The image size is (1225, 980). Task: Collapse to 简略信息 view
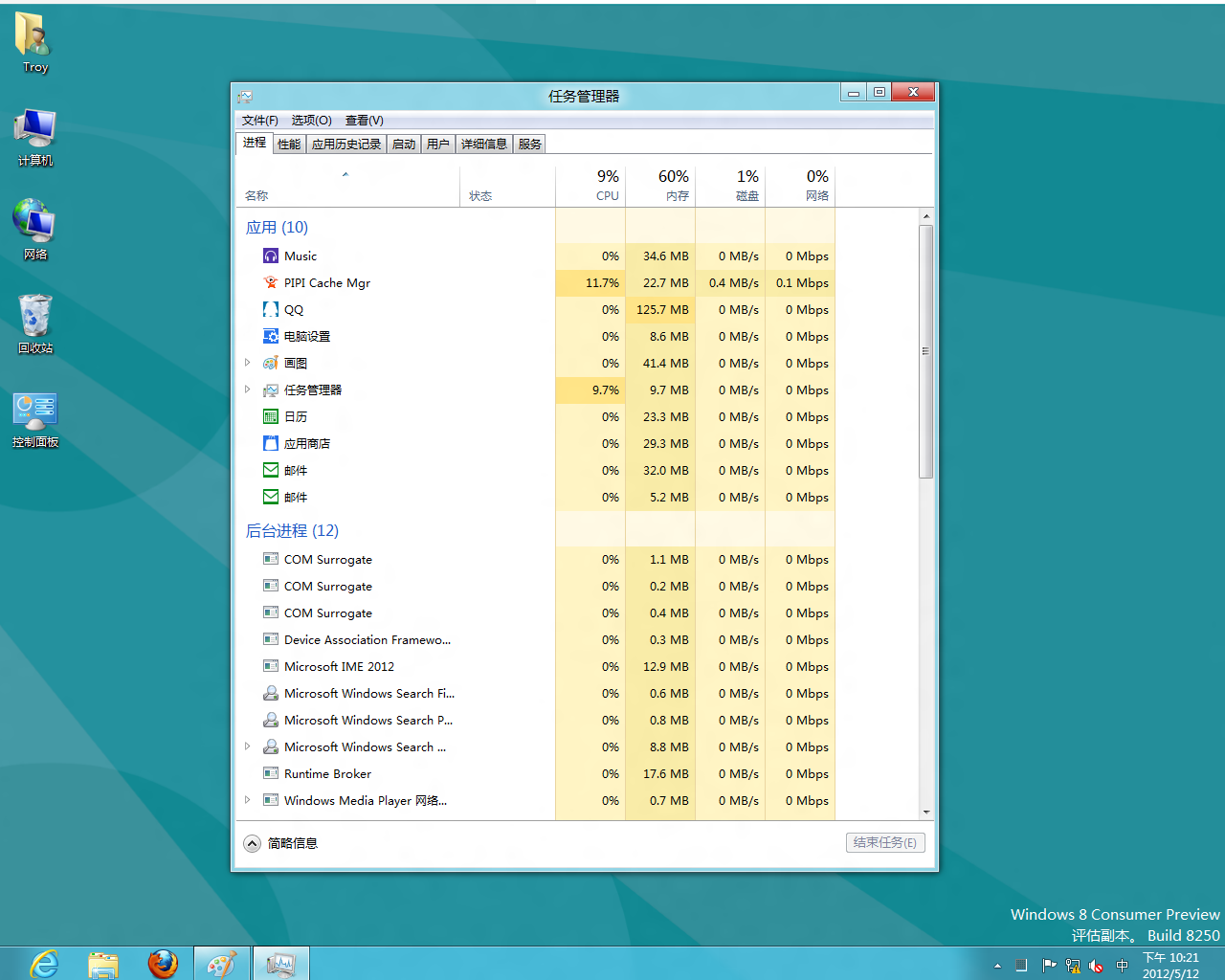(x=280, y=843)
